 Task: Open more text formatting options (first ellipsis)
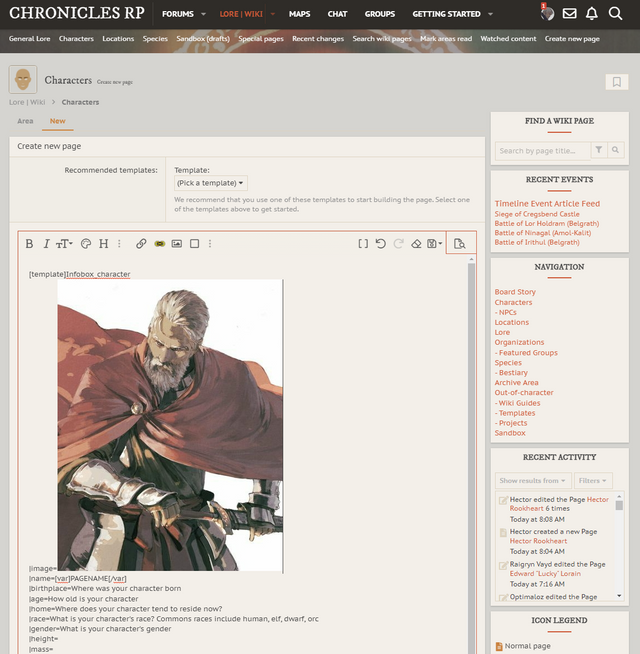119,244
